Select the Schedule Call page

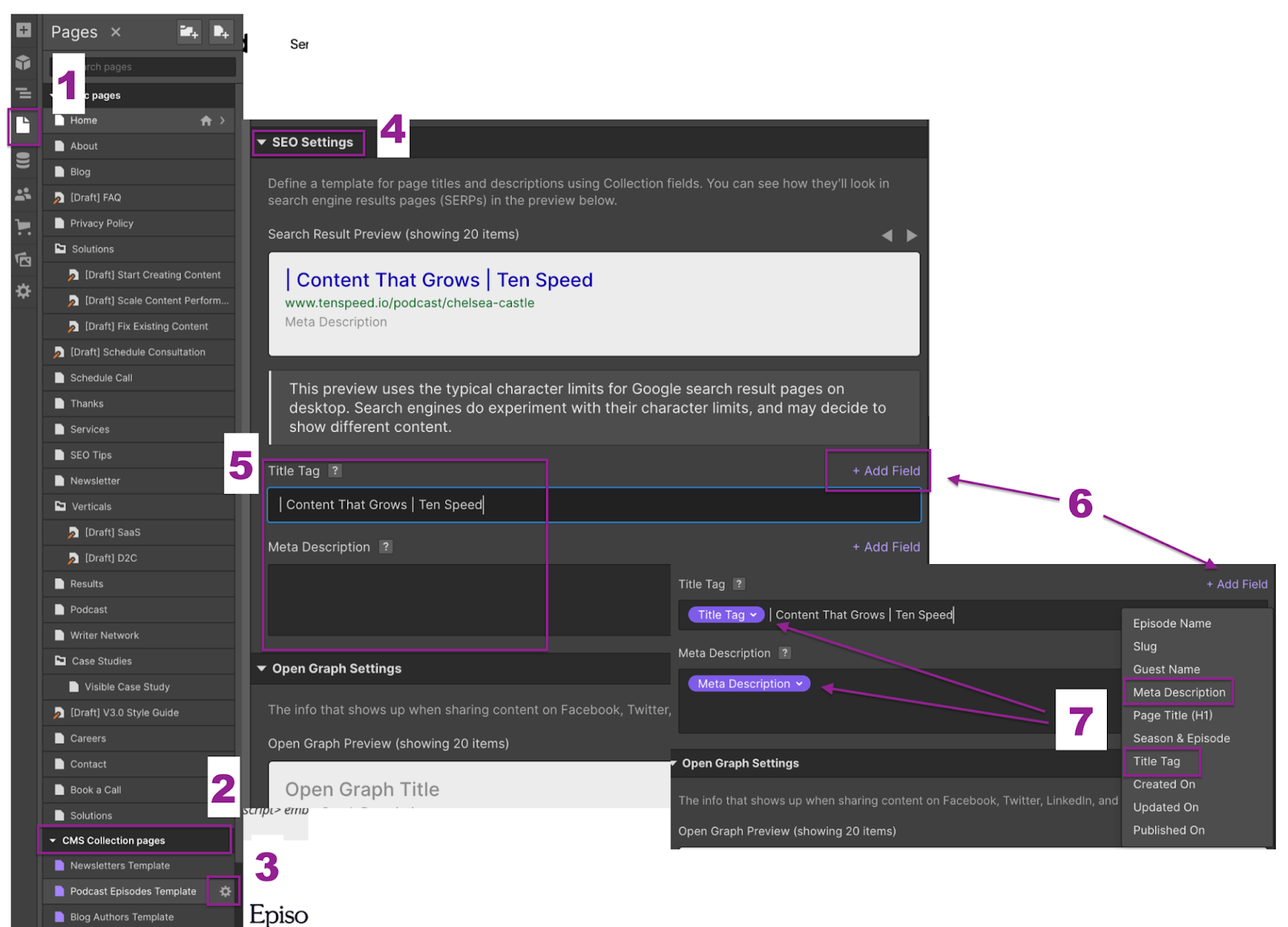138,378
